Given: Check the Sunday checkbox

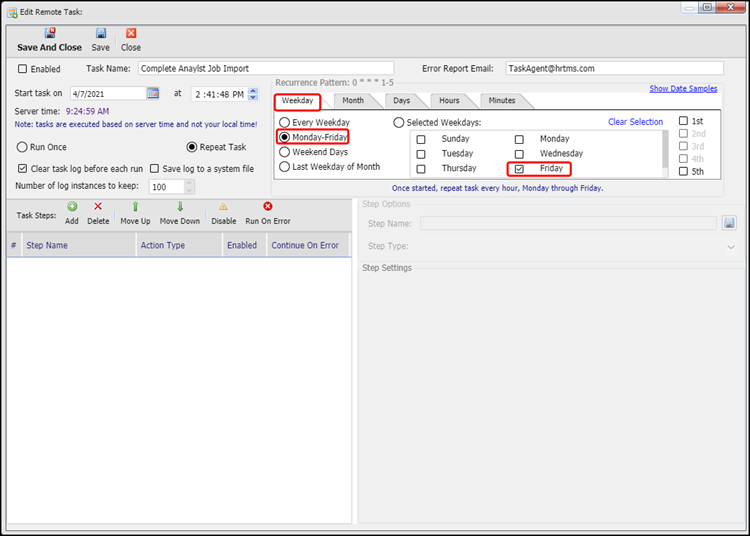Looking at the screenshot, I should pyautogui.click(x=421, y=140).
